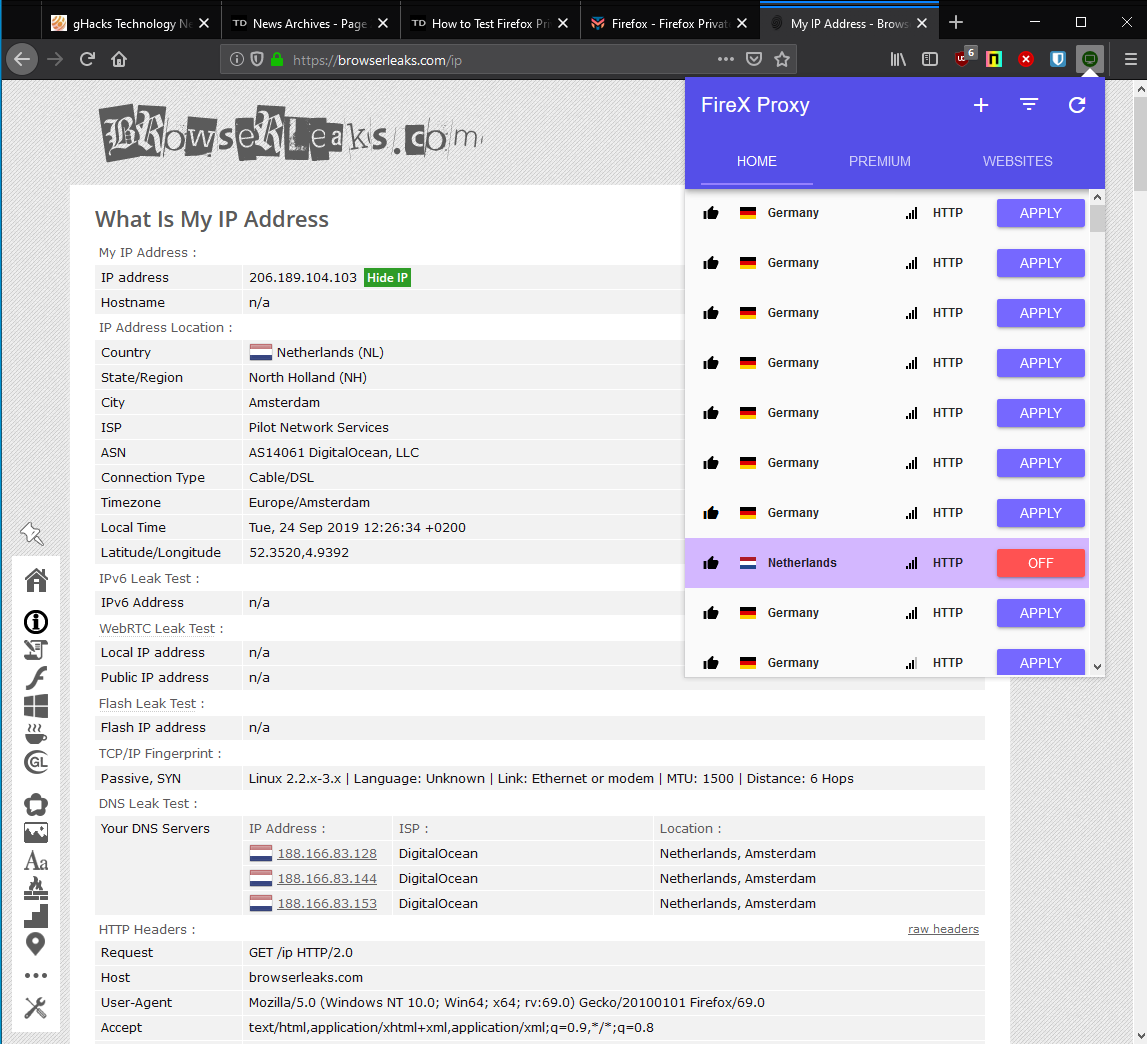Click the browser back arrow
The height and width of the screenshot is (1044, 1147).
(22, 59)
